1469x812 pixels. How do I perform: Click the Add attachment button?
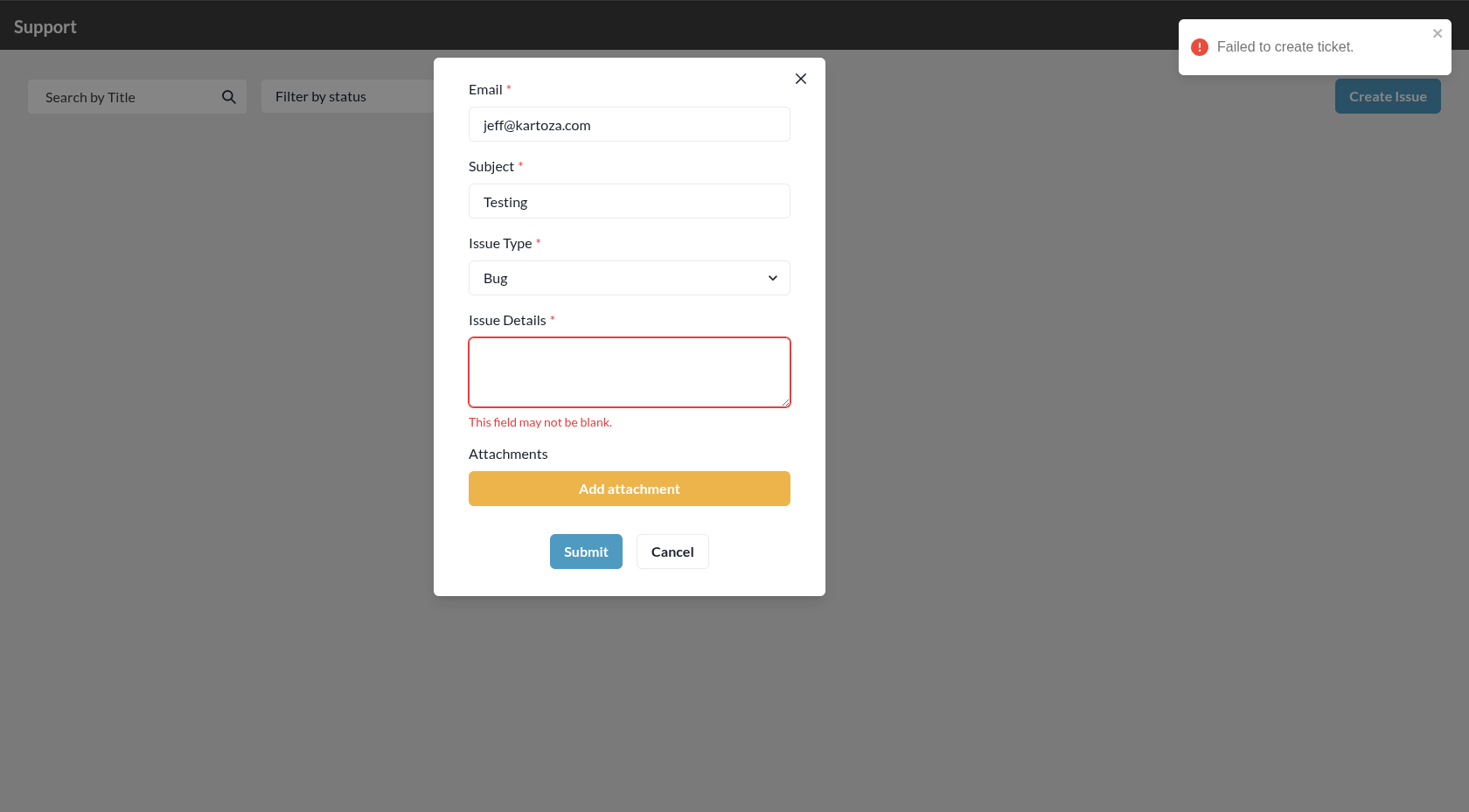point(630,489)
